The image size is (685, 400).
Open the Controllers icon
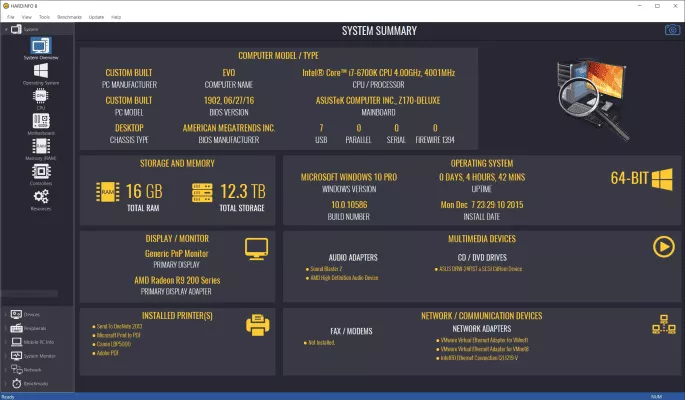(41, 172)
